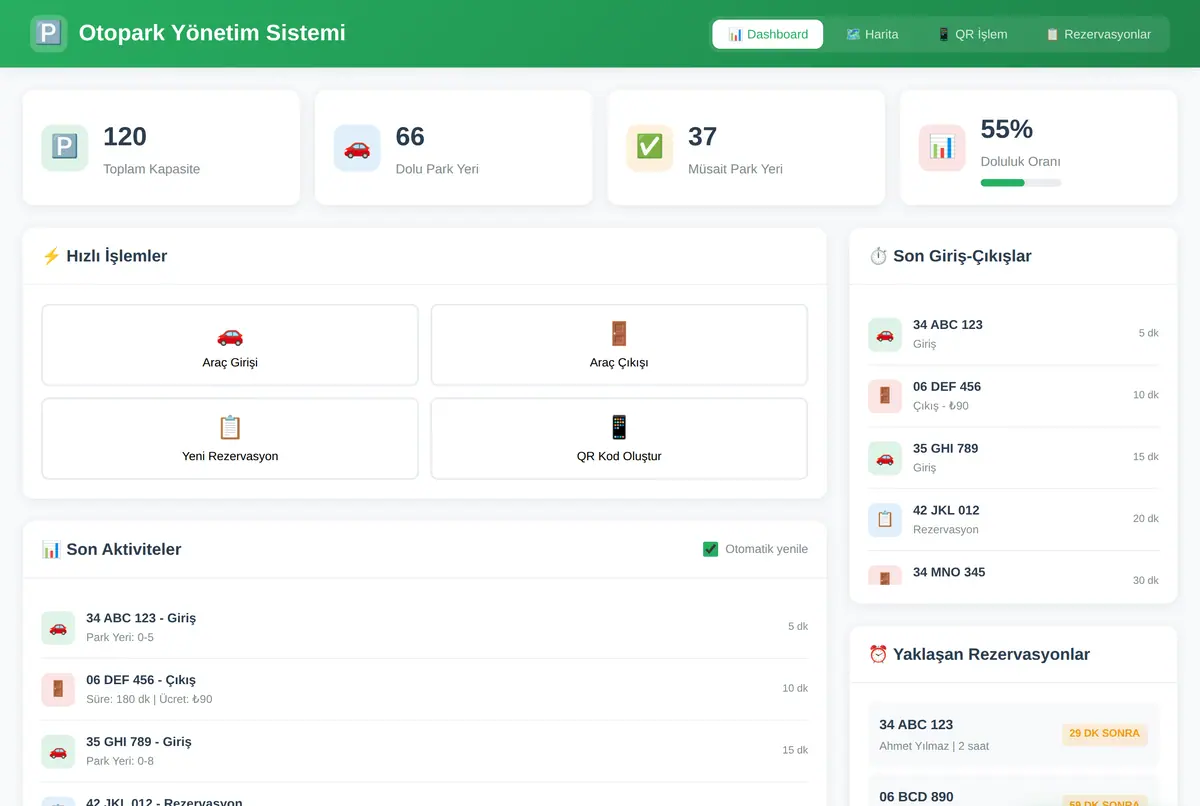The height and width of the screenshot is (806, 1200).
Task: Click the car icon on Dolu Park Yeri card
Action: click(357, 148)
